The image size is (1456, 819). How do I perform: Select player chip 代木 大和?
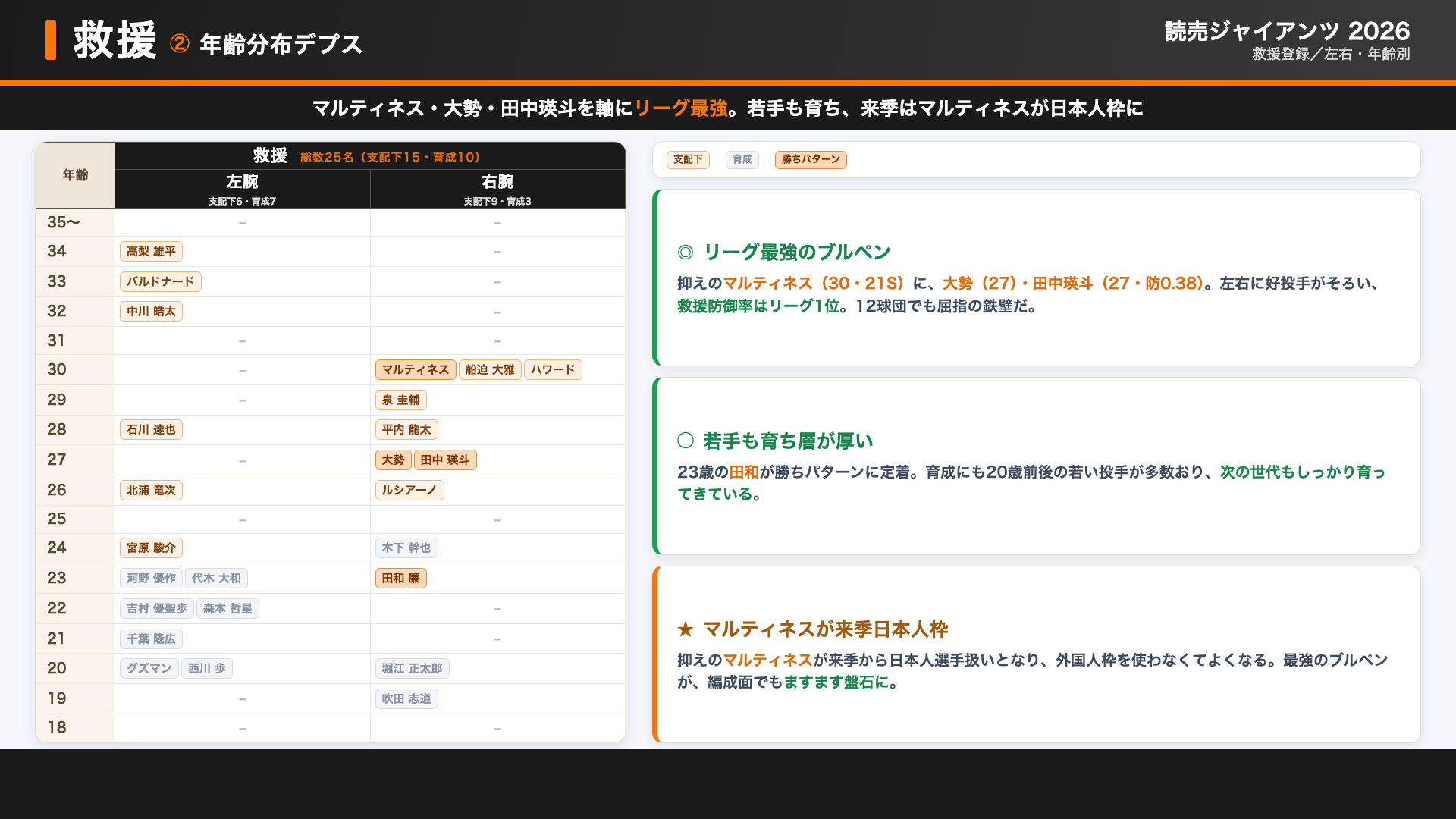216,578
